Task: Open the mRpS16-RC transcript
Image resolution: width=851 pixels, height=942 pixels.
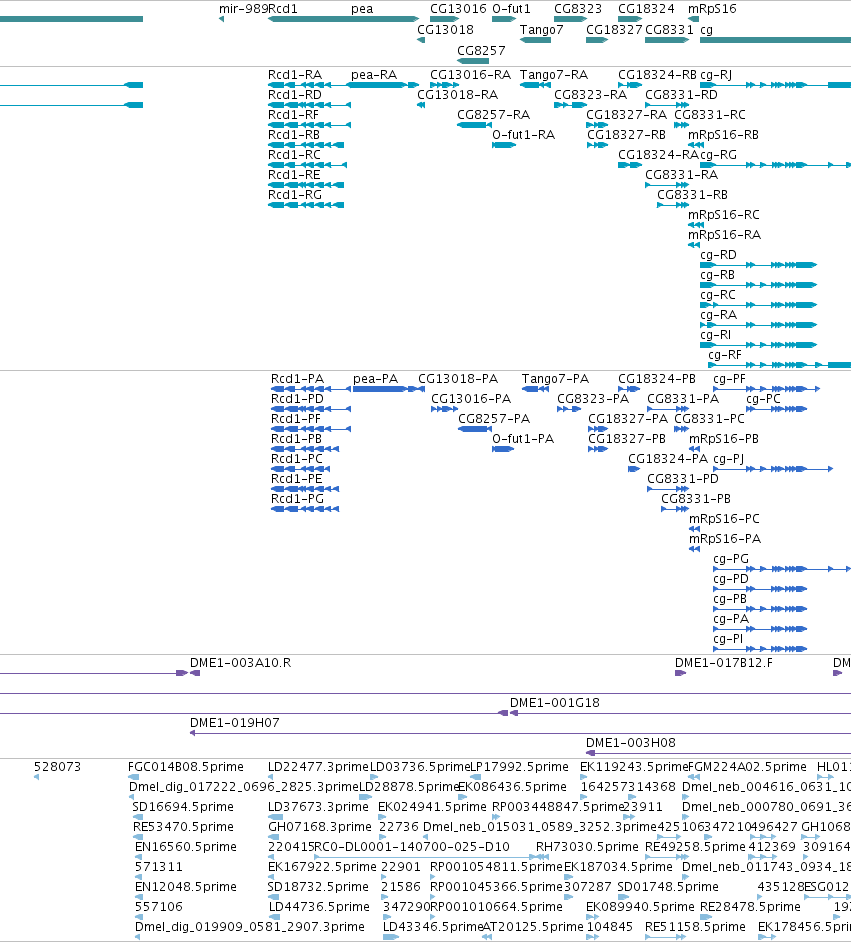Action: pos(724,215)
